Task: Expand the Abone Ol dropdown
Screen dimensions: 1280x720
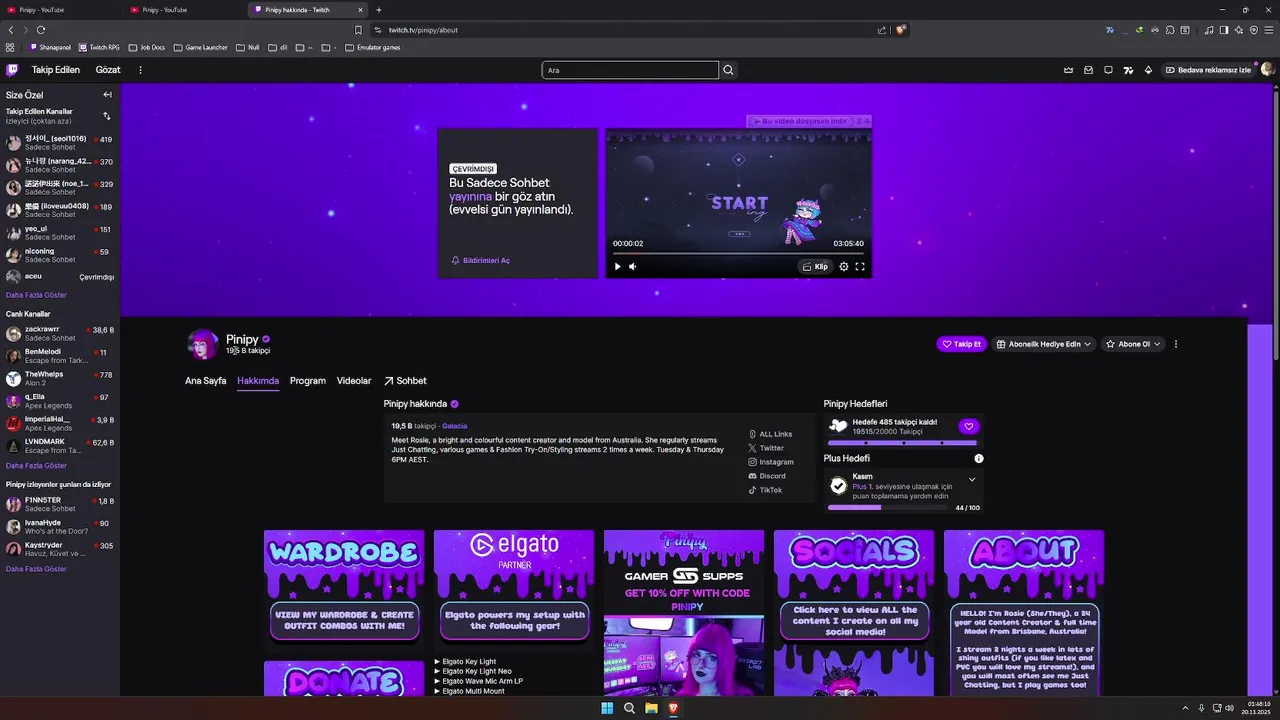Action: point(1134,344)
